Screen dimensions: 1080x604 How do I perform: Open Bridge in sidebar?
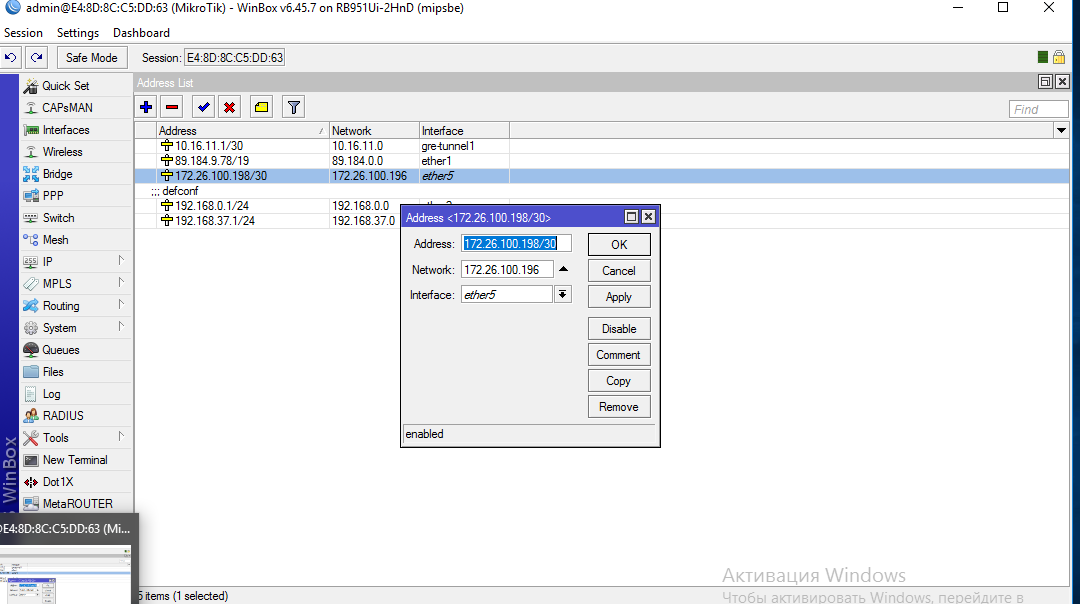57,174
